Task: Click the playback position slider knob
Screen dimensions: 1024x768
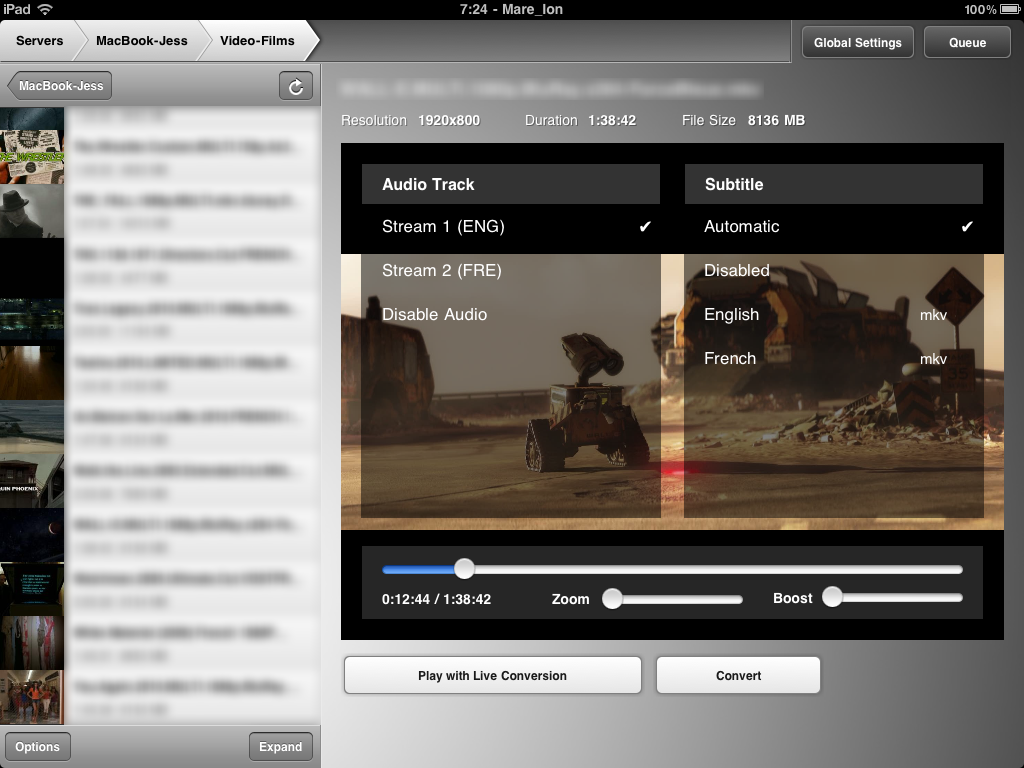Action: point(464,569)
